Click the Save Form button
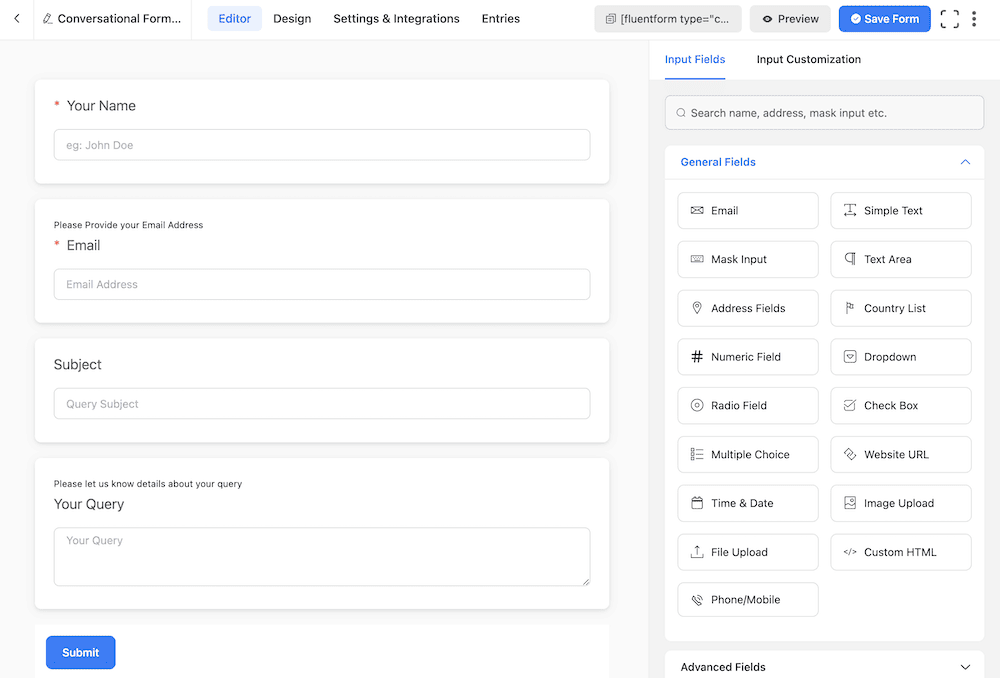Screen dimensions: 1000x678 (x=884, y=19)
